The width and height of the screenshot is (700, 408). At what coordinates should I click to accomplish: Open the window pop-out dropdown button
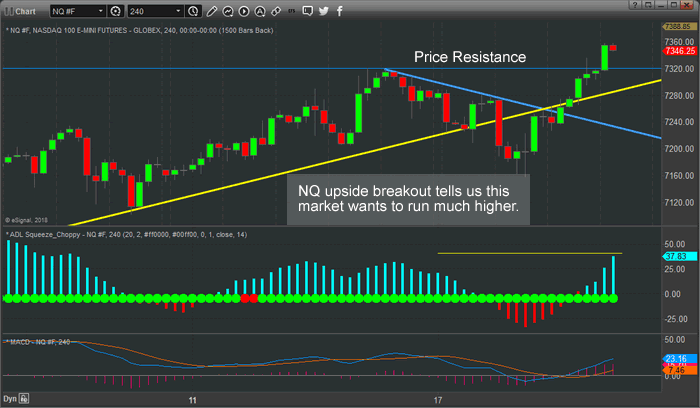648,5
